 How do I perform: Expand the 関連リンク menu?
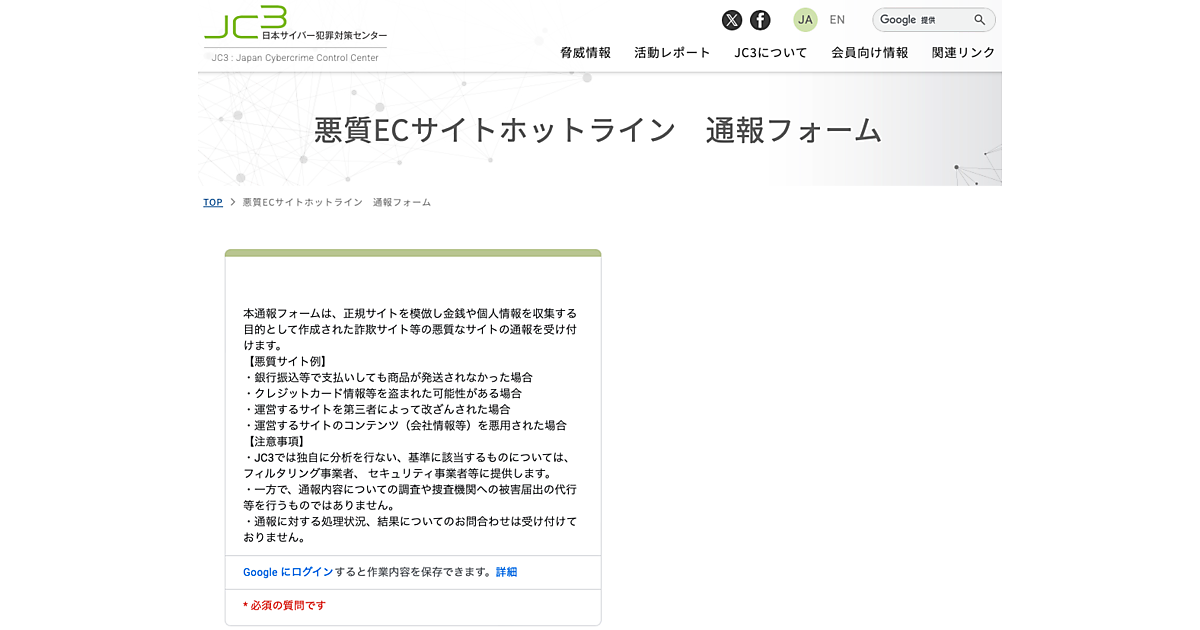pos(963,53)
